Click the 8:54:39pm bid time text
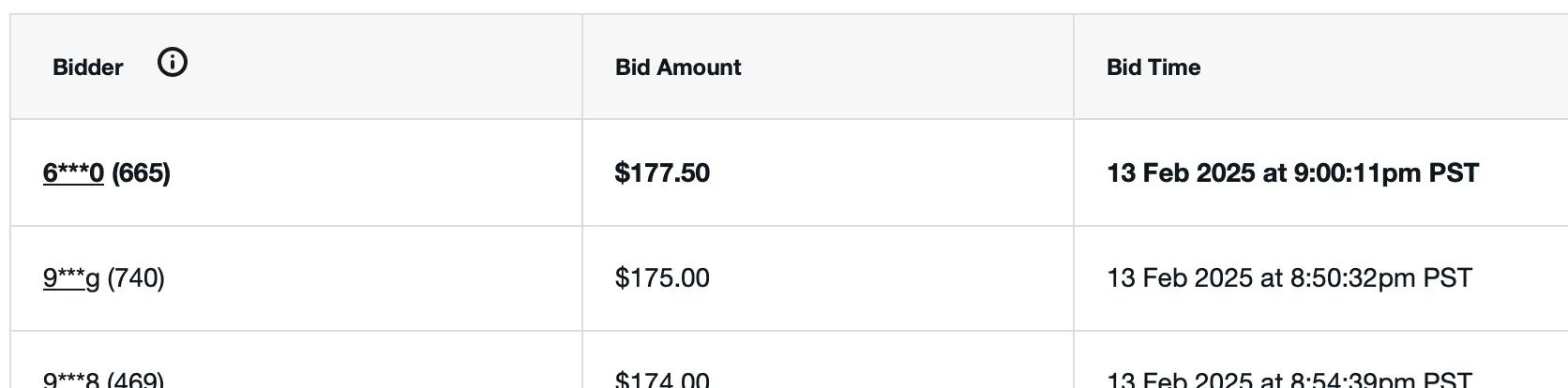This screenshot has height=388, width=1568. click(x=1353, y=381)
